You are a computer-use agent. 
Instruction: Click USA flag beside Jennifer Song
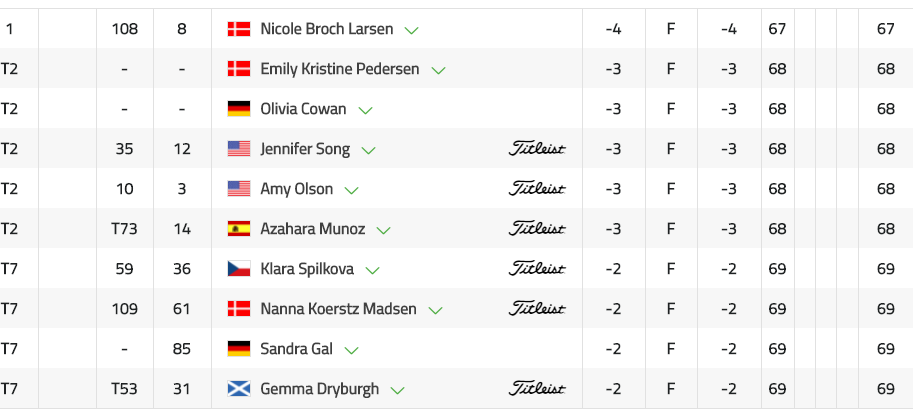239,149
